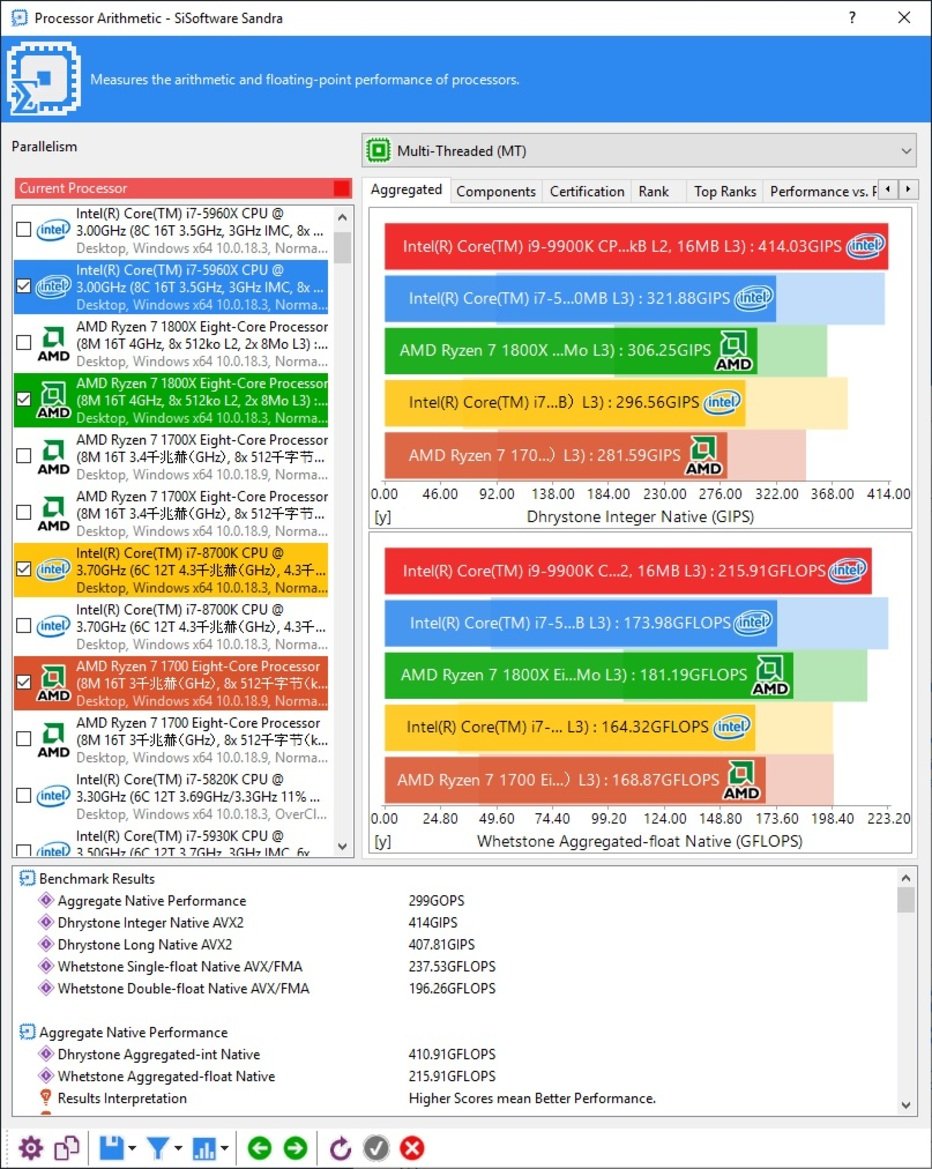The image size is (932, 1169).
Task: Click the right tab-scroll arrow
Action: coord(908,189)
